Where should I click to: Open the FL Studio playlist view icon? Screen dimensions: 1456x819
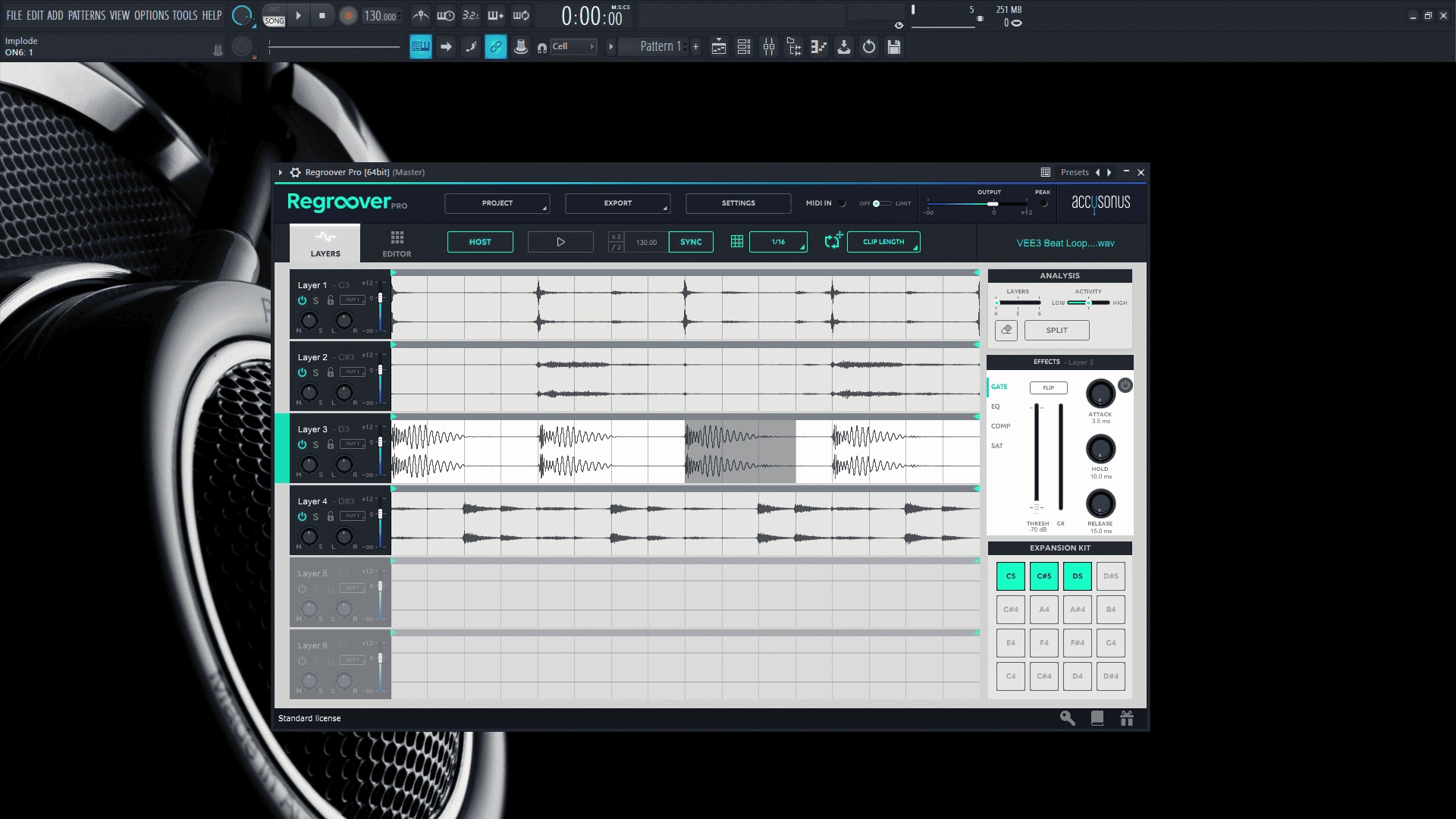[x=719, y=47]
